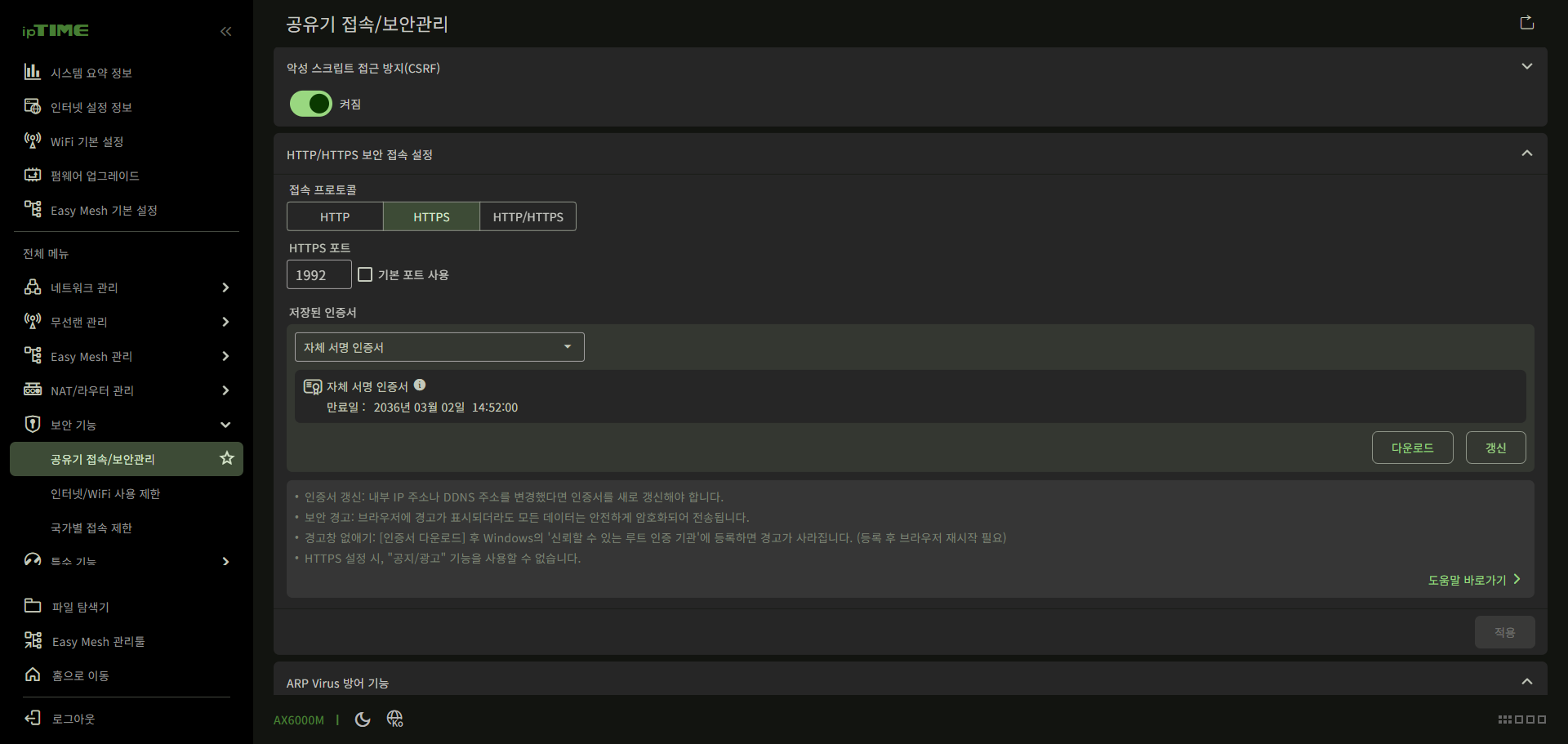Select the HTTP/HTTPS protocol option
Image resolution: width=1568 pixels, height=744 pixels.
(x=528, y=216)
